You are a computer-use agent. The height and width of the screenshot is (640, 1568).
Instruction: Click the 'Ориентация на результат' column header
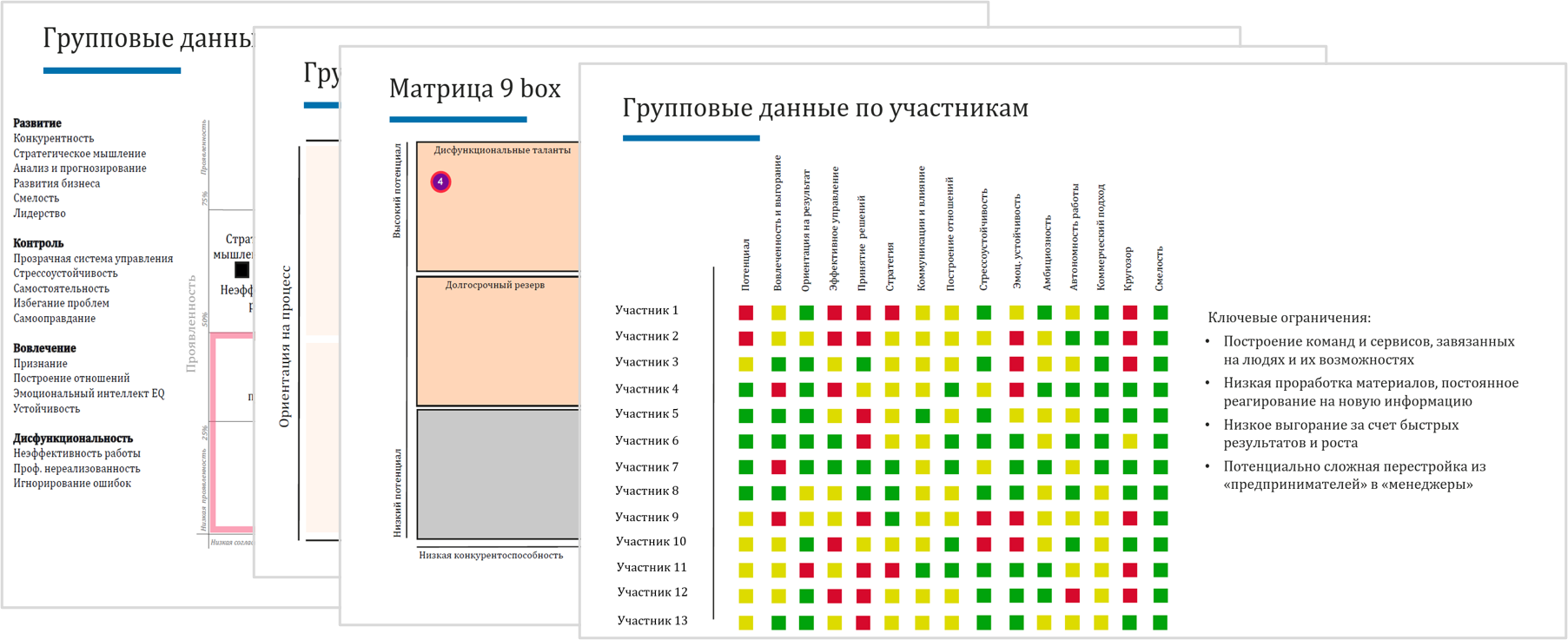[806, 230]
